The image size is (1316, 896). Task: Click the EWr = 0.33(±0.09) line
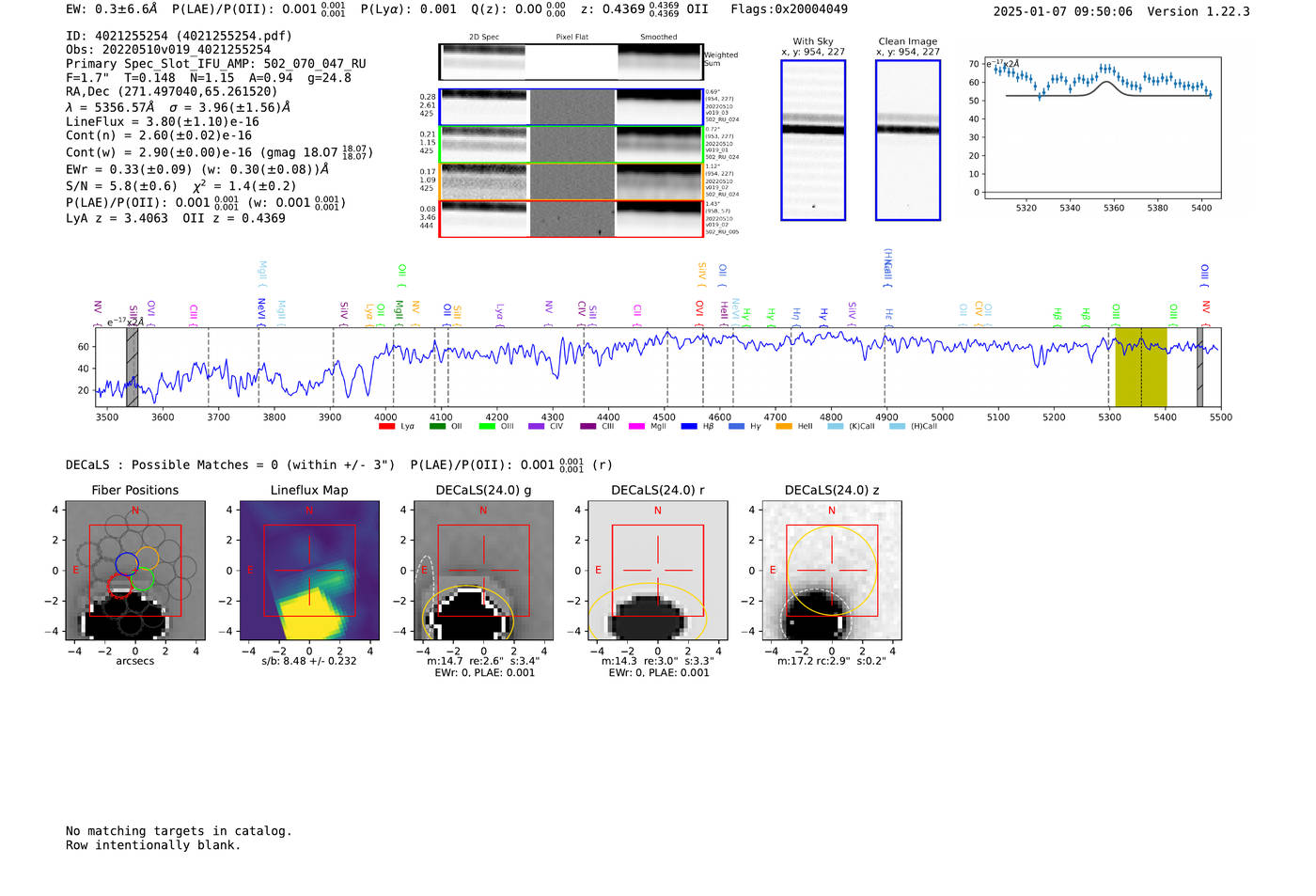[x=197, y=170]
